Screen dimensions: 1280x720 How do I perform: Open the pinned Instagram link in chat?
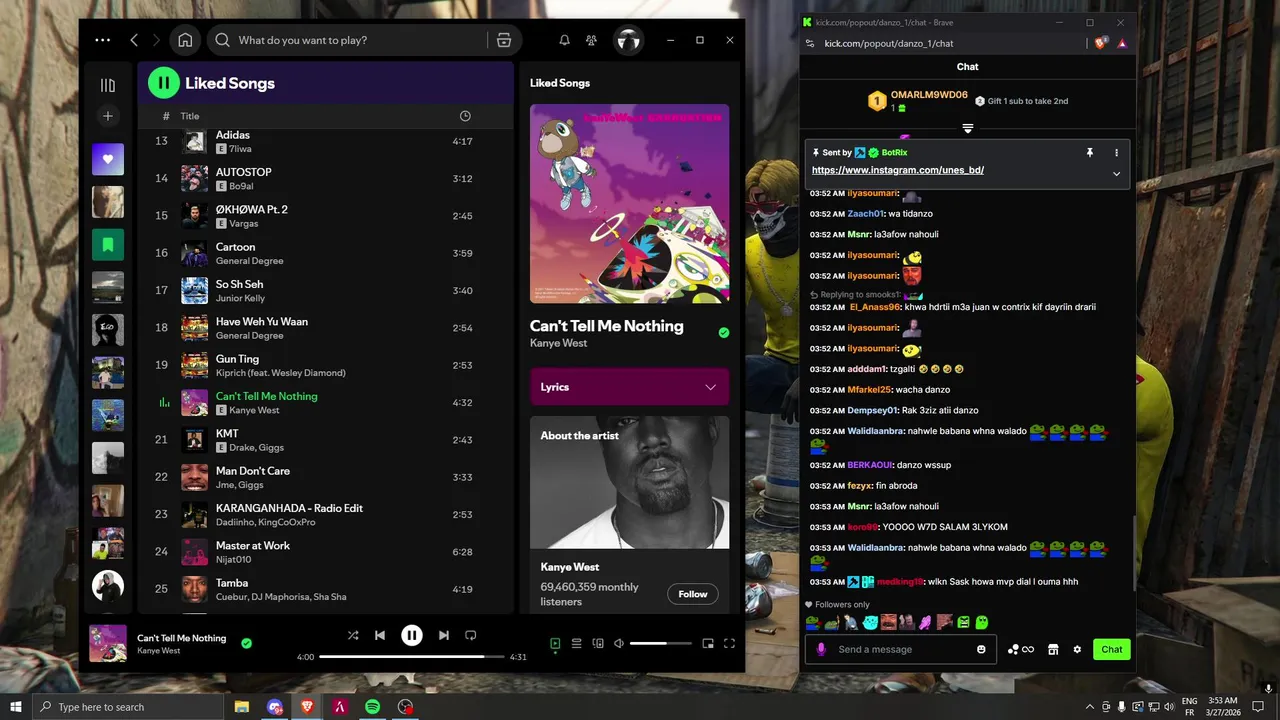(898, 170)
